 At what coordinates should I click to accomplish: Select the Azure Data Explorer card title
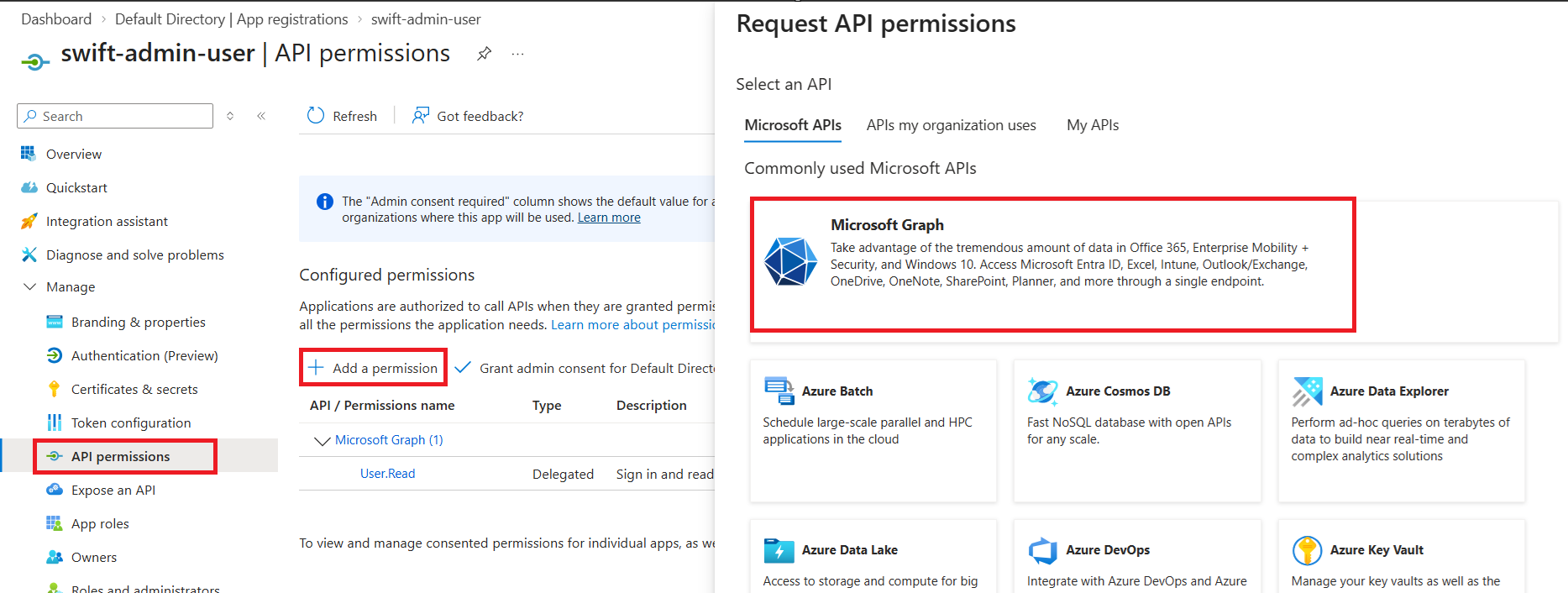point(1389,391)
